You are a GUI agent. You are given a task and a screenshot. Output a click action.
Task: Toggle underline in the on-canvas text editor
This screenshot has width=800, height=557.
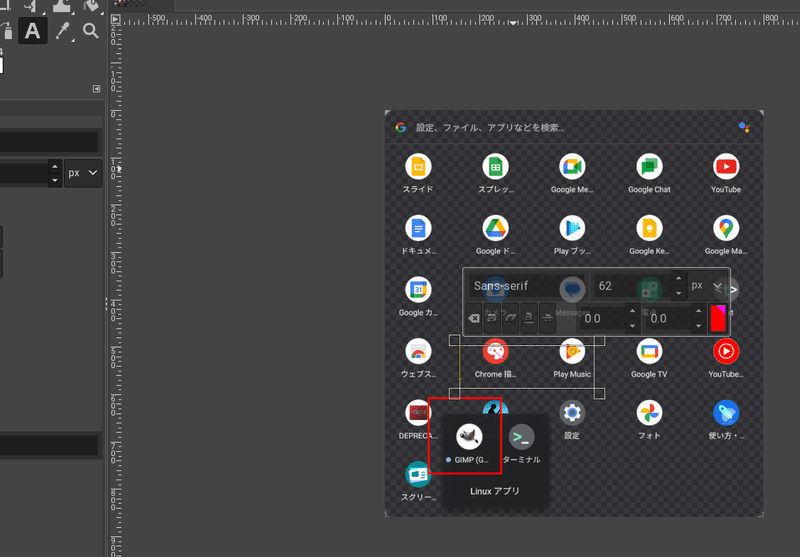click(x=529, y=318)
